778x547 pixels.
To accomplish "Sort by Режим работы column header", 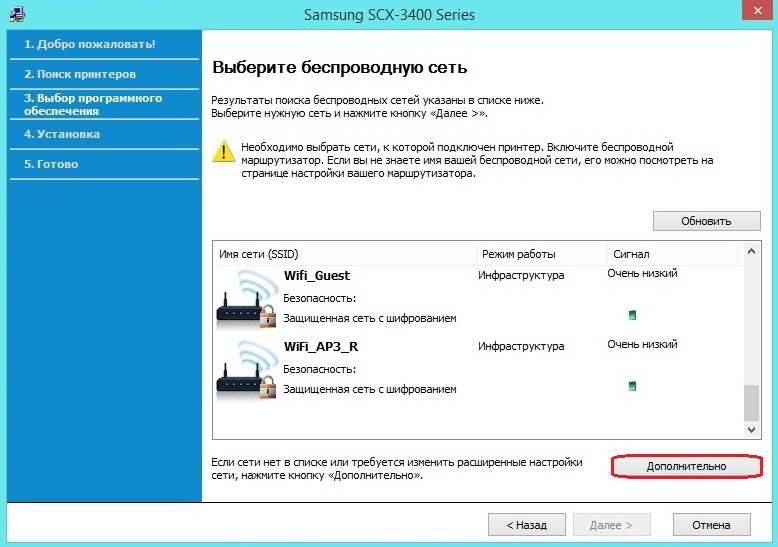I will pos(542,254).
